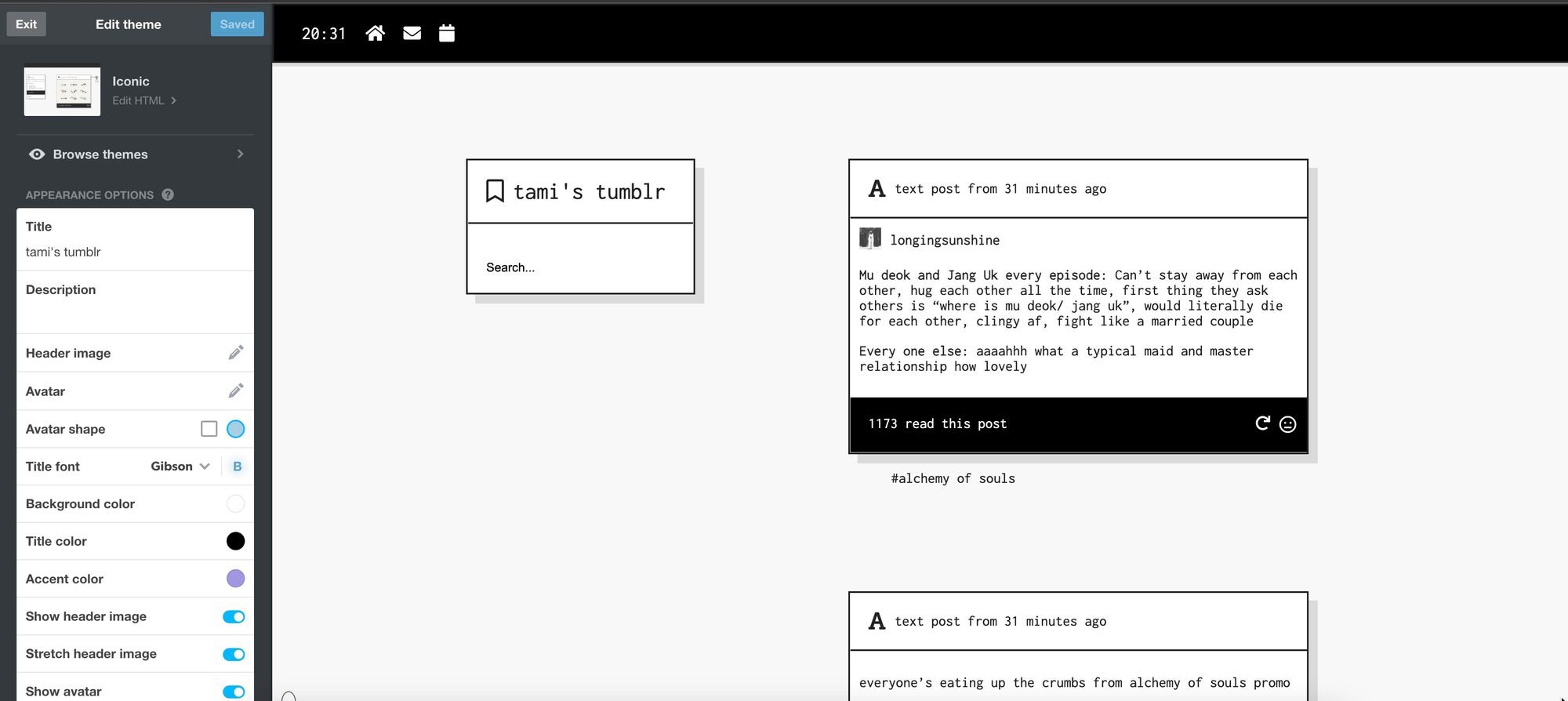
Task: Open the purple Accent color swatch
Action: click(235, 579)
